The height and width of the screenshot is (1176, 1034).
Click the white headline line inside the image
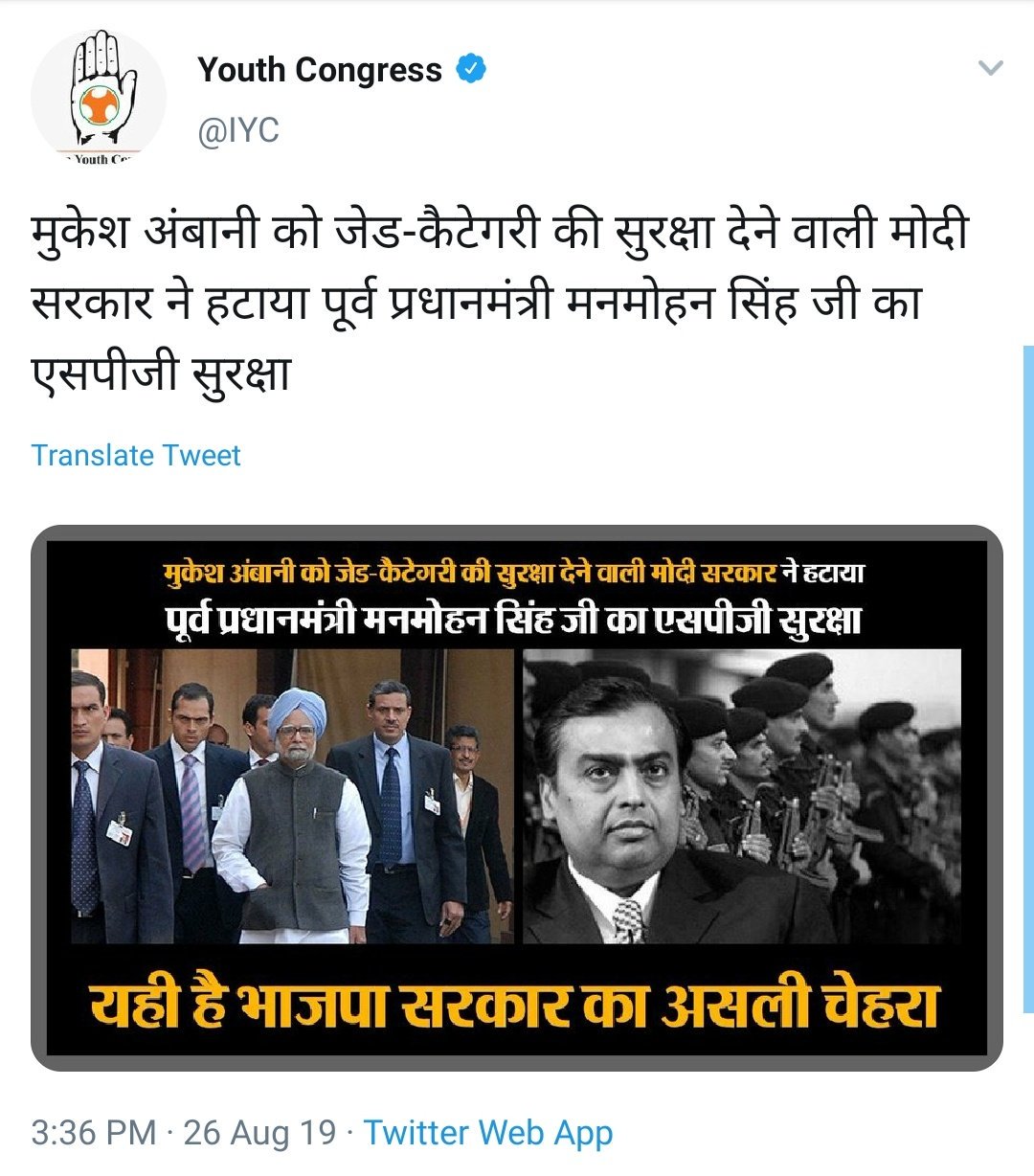514,620
